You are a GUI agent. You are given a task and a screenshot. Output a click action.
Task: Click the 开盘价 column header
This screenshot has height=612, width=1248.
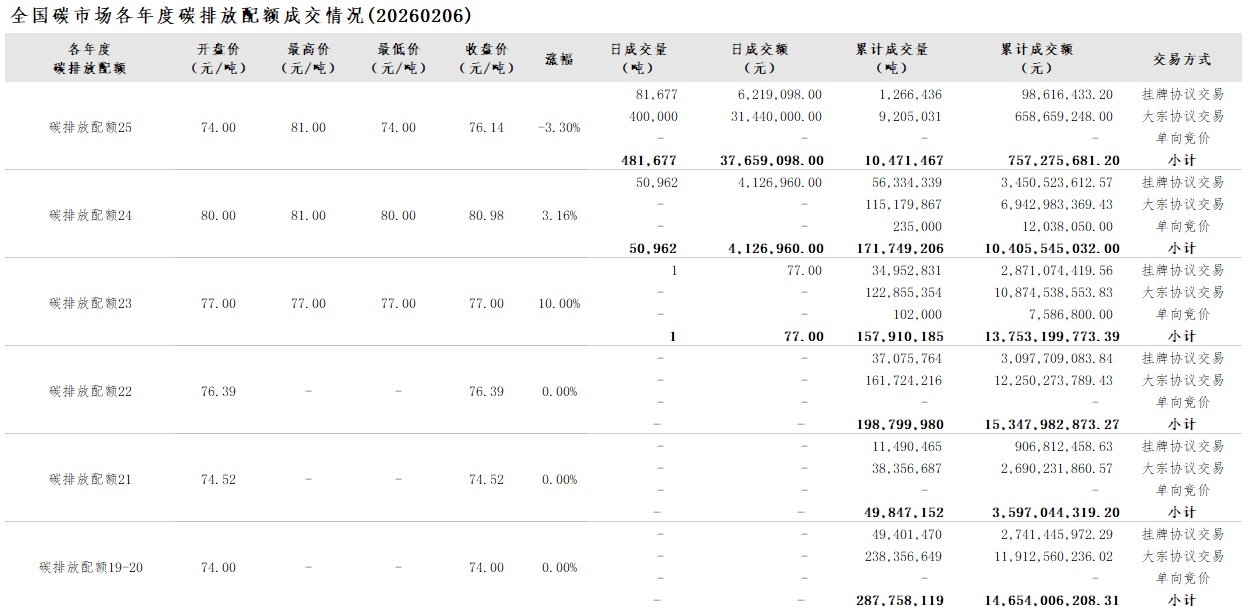point(218,59)
